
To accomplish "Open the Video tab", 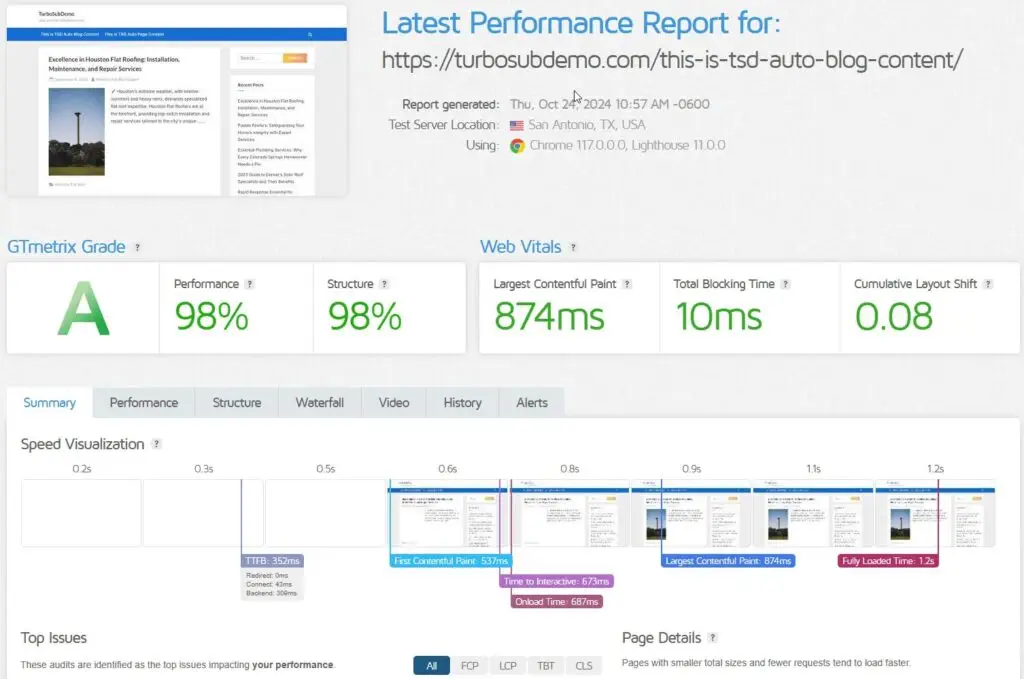I will point(394,403).
